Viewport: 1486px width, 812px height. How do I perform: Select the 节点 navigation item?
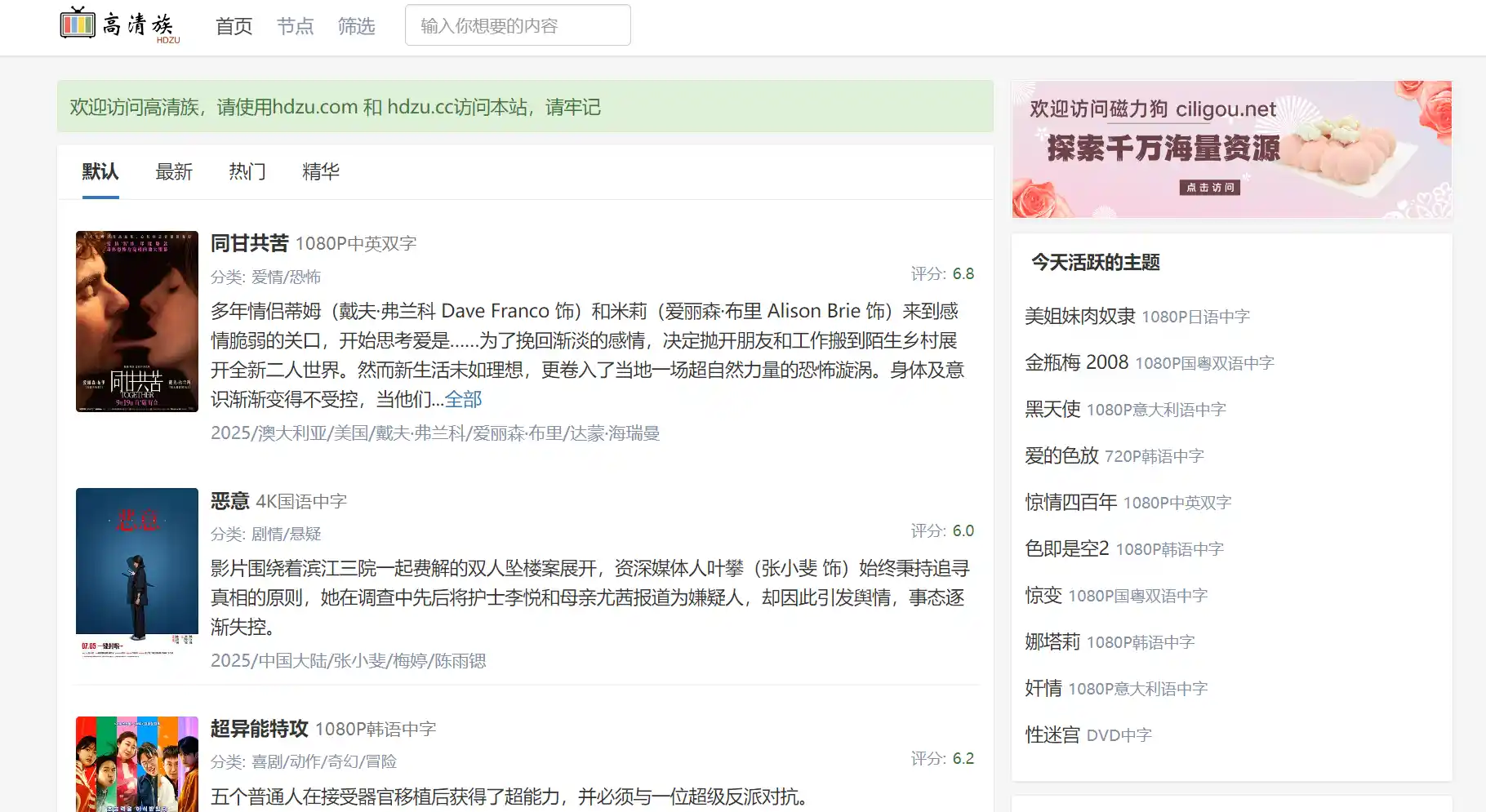(x=295, y=25)
